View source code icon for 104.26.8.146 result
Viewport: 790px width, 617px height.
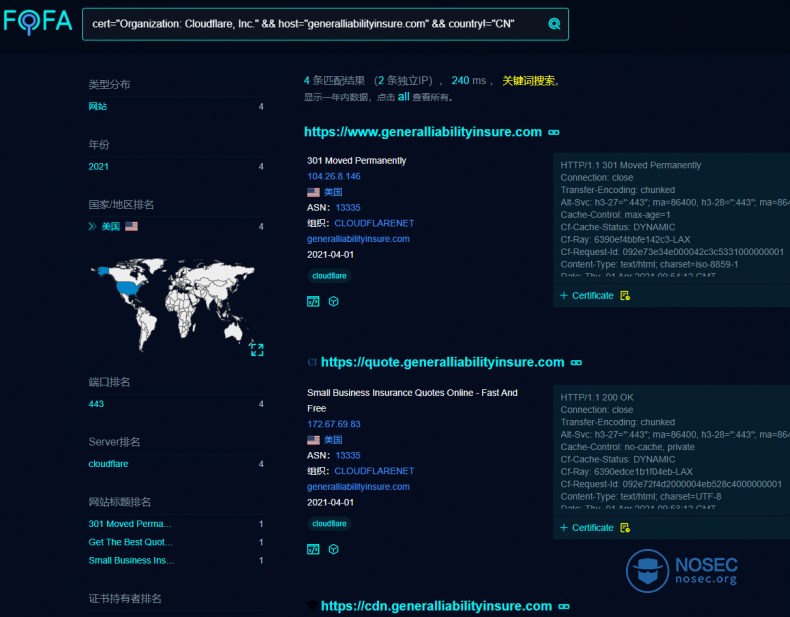click(313, 302)
